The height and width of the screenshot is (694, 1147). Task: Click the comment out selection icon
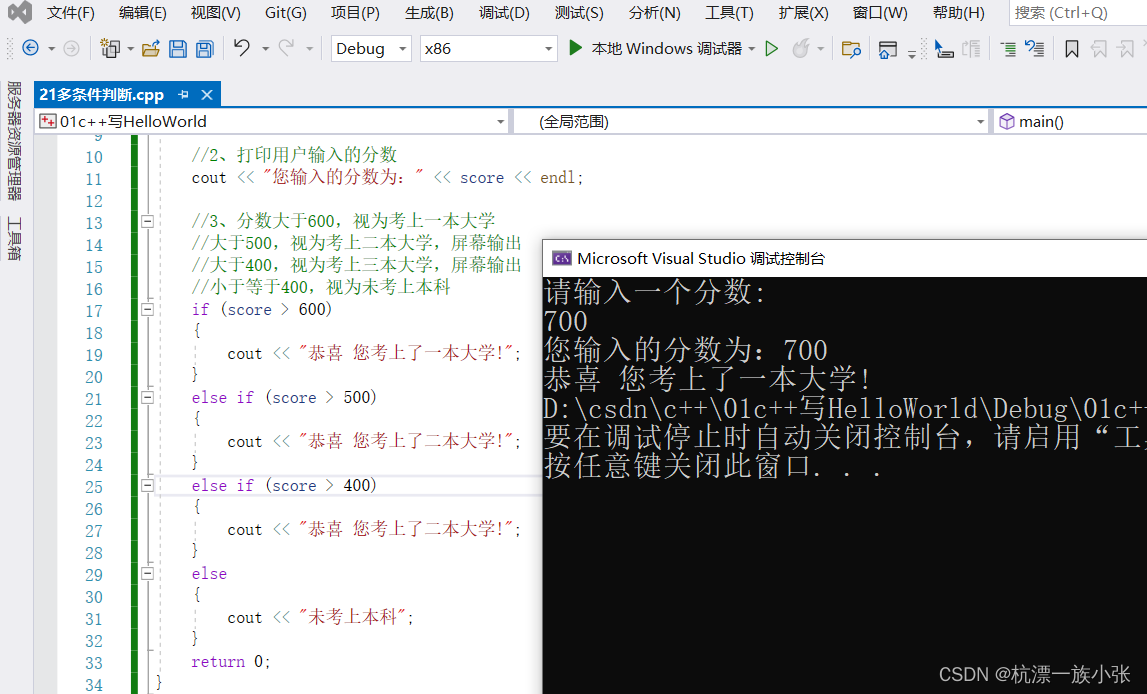[1034, 49]
